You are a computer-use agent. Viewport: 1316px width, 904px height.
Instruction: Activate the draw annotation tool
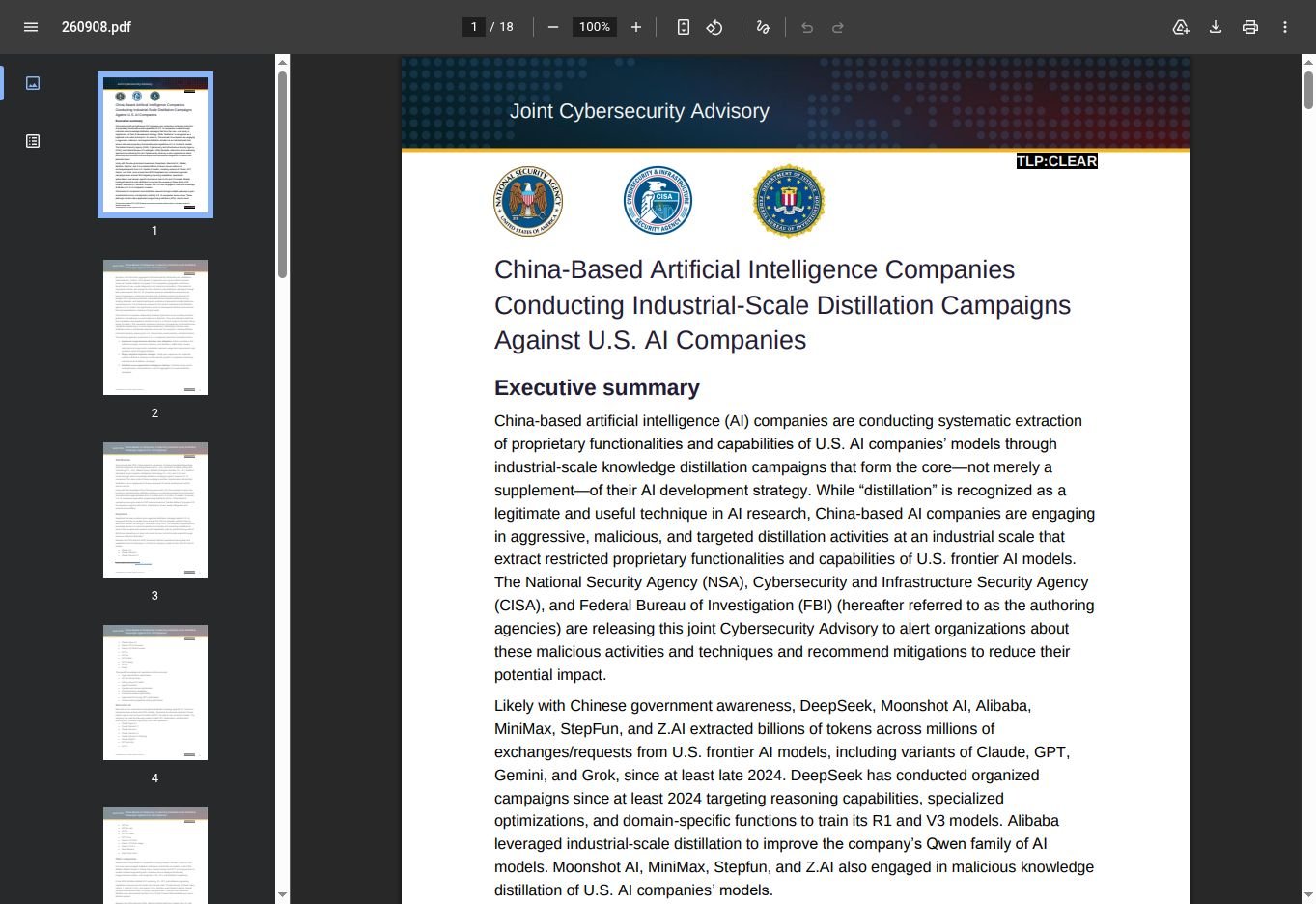[763, 27]
